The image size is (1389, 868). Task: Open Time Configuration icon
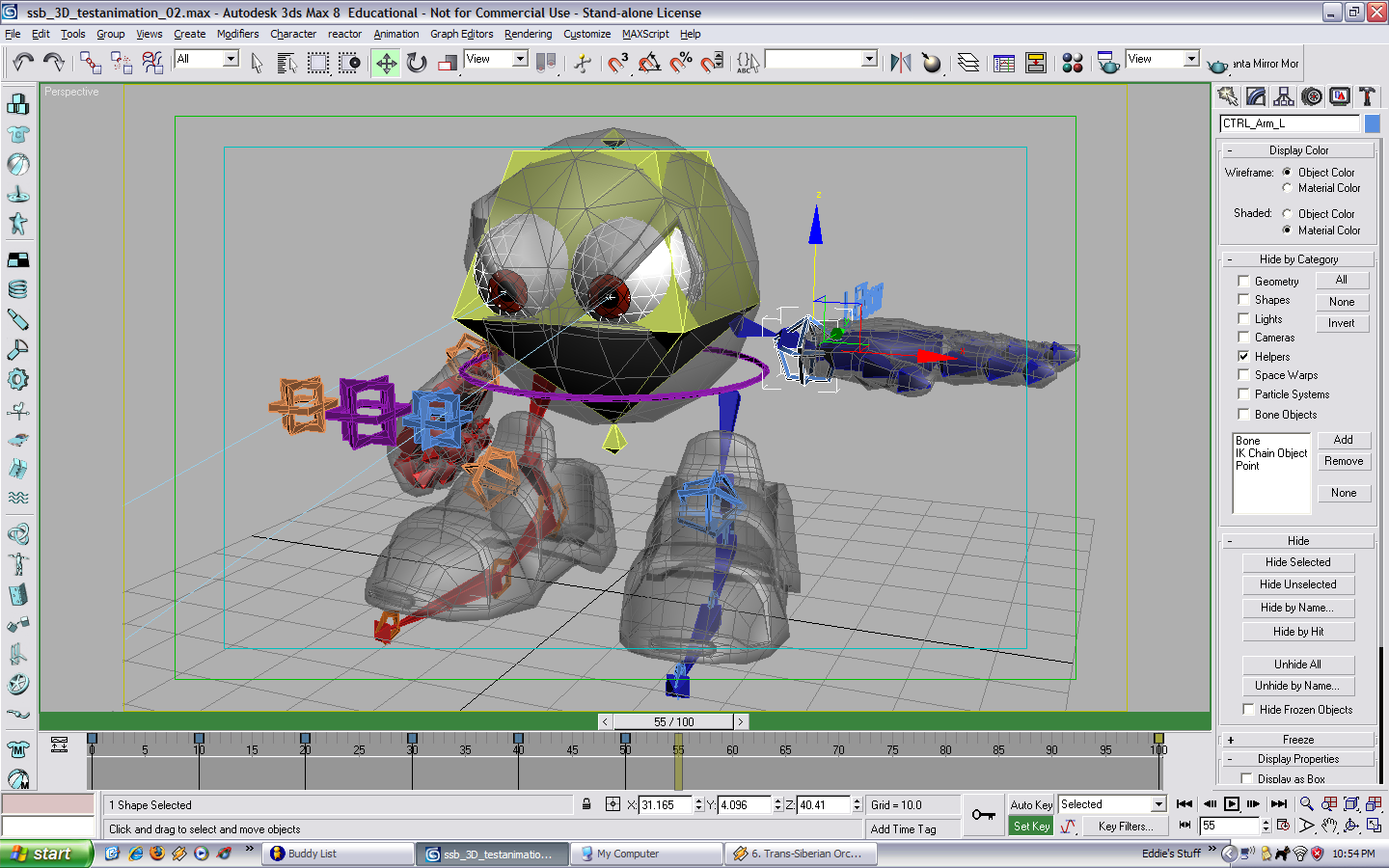click(1283, 826)
